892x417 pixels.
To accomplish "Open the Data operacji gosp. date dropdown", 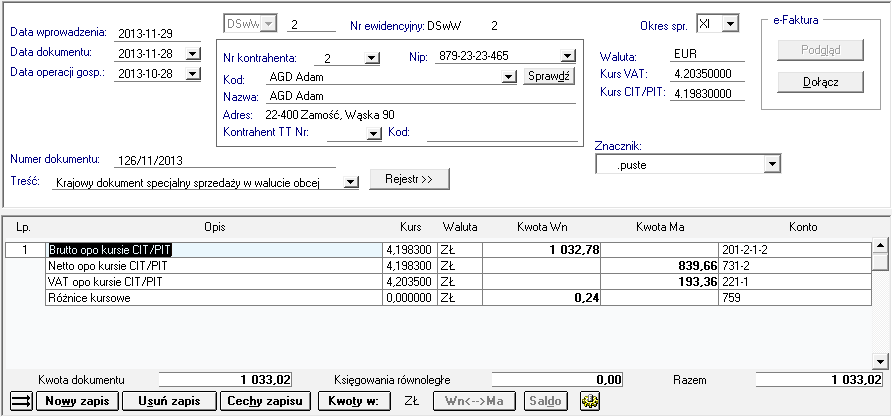I will click(192, 73).
